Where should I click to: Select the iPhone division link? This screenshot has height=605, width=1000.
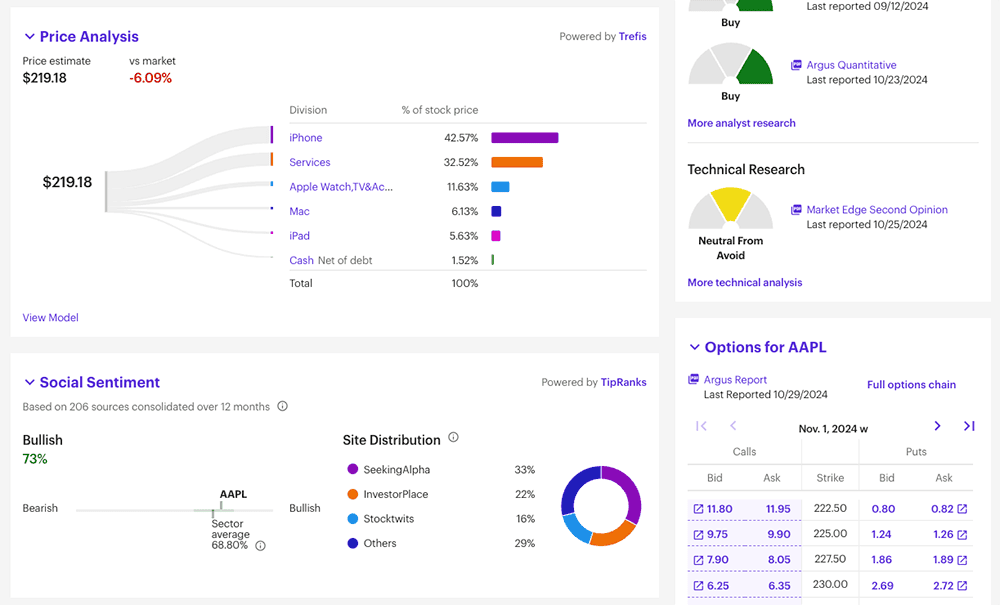click(305, 137)
